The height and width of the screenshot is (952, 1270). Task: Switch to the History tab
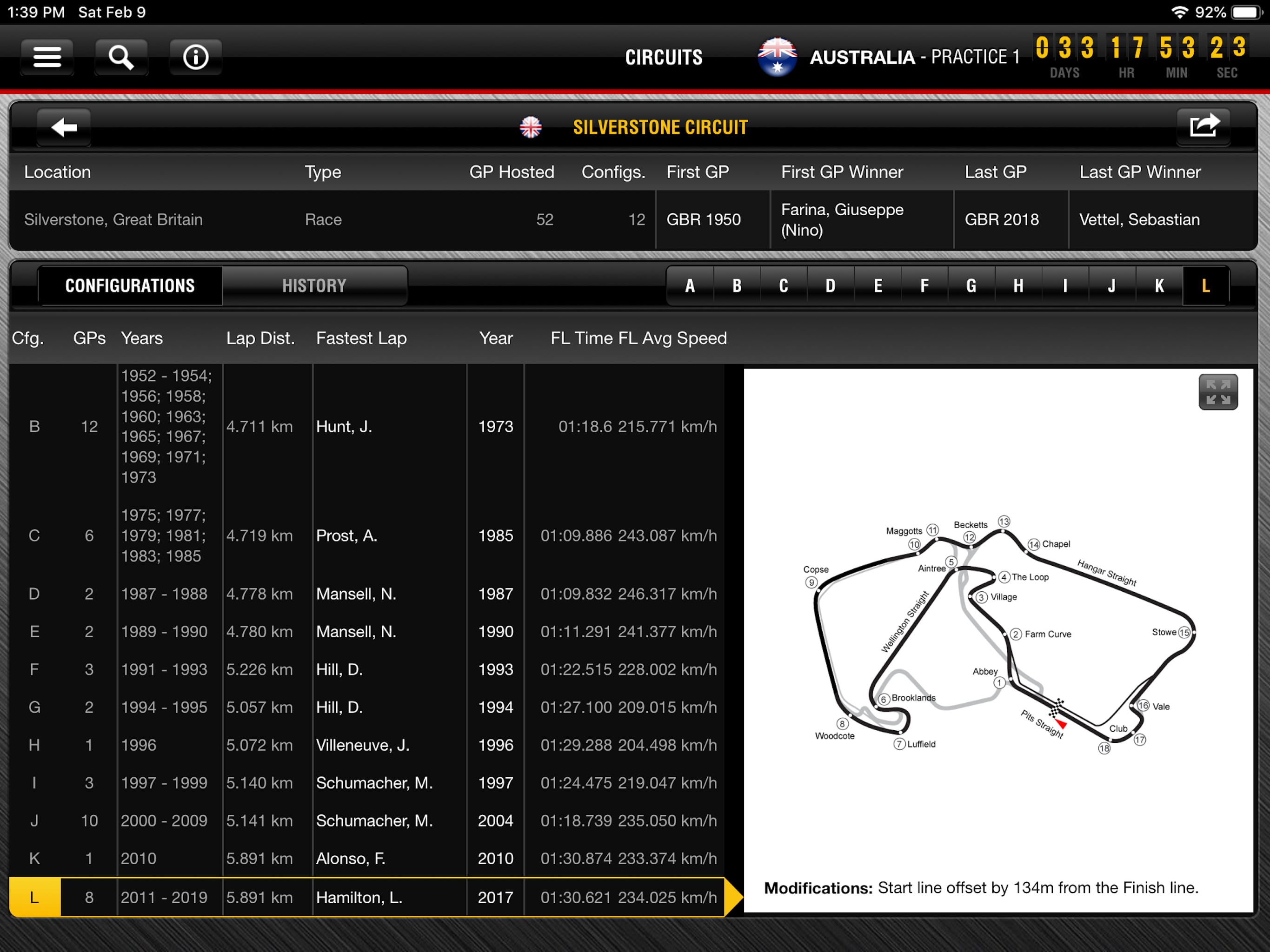(x=314, y=285)
